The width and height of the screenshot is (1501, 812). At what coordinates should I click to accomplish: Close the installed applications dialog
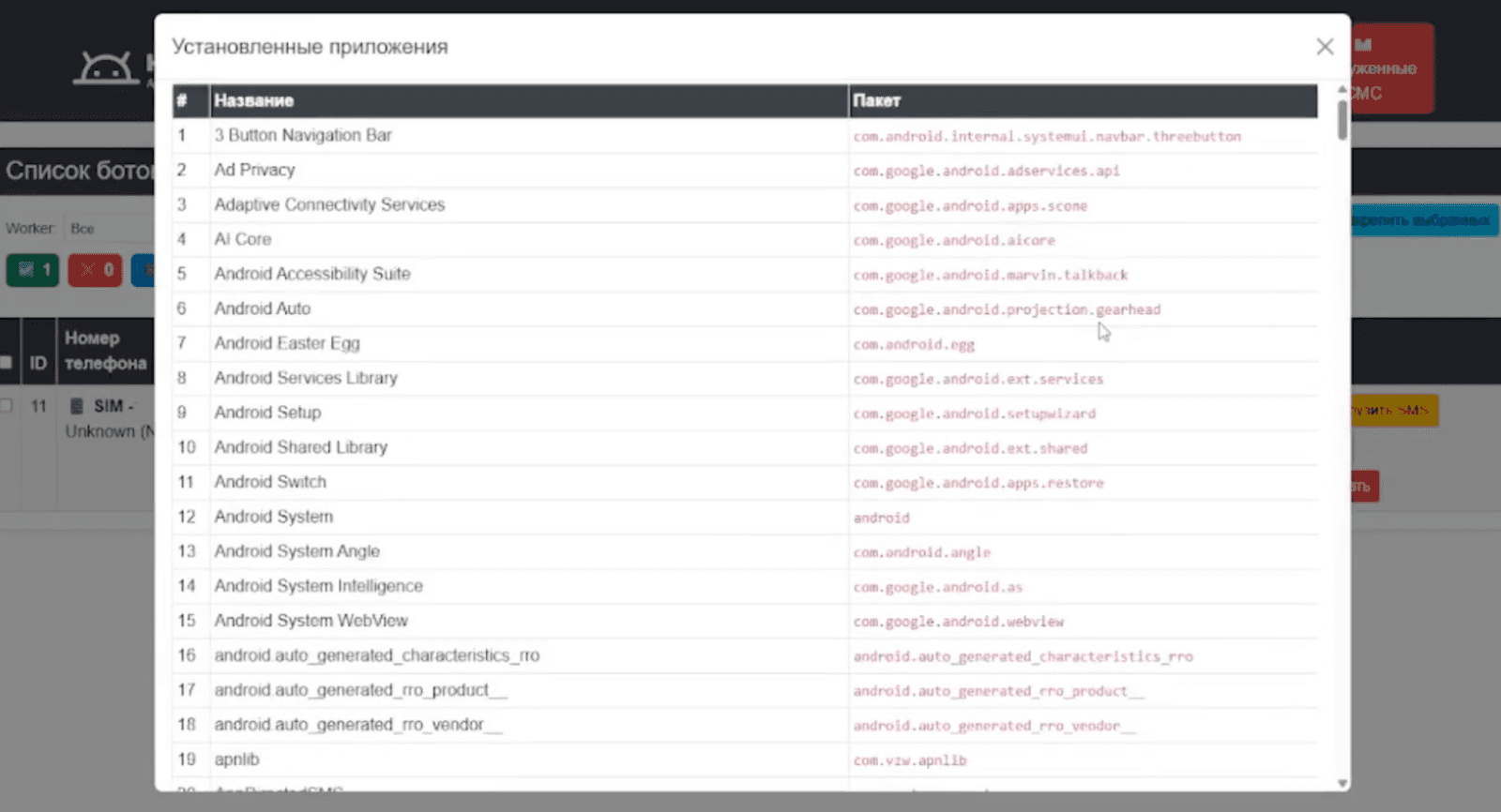pyautogui.click(x=1324, y=47)
